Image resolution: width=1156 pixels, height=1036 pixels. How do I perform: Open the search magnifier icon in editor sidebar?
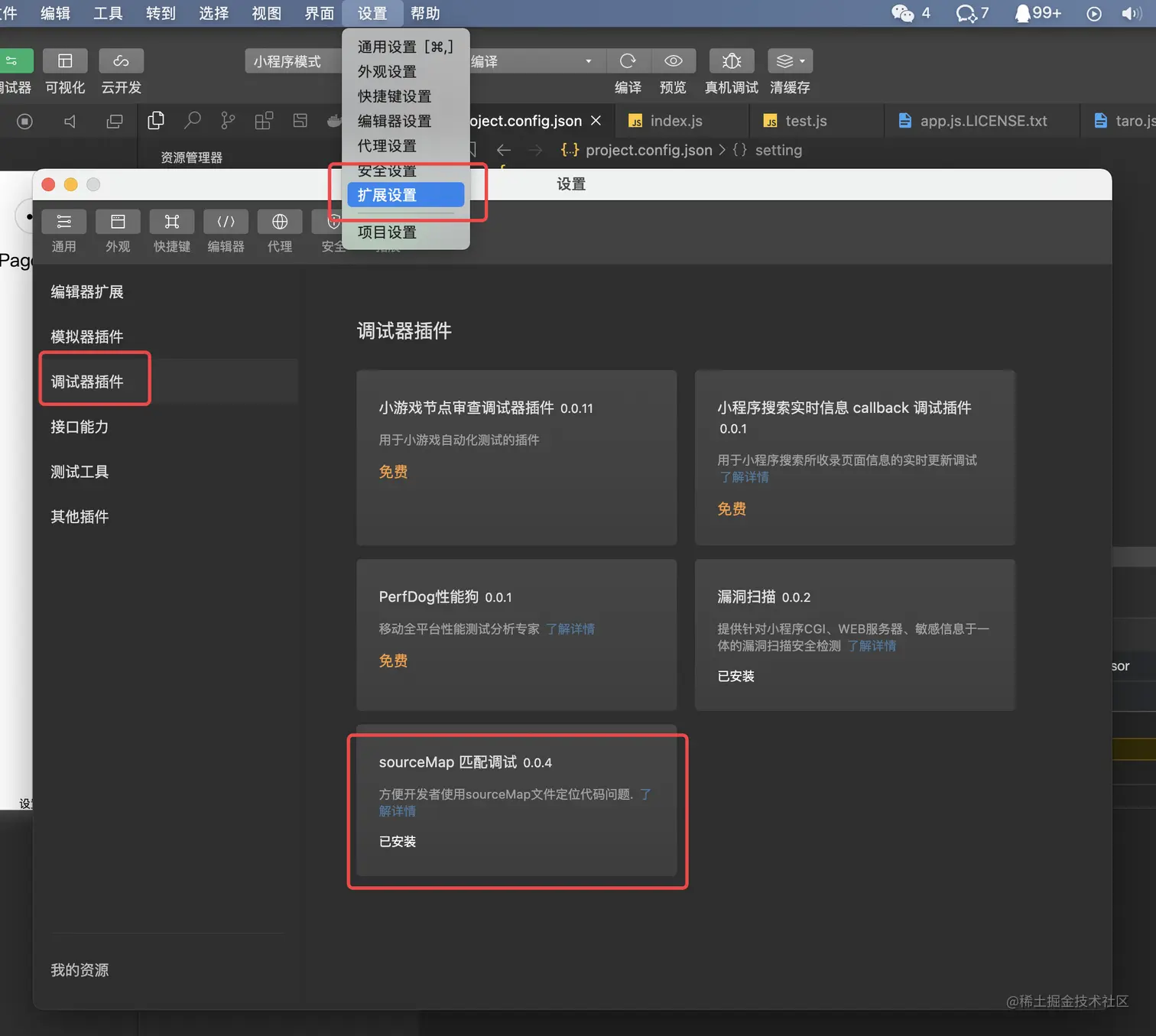pos(193,120)
